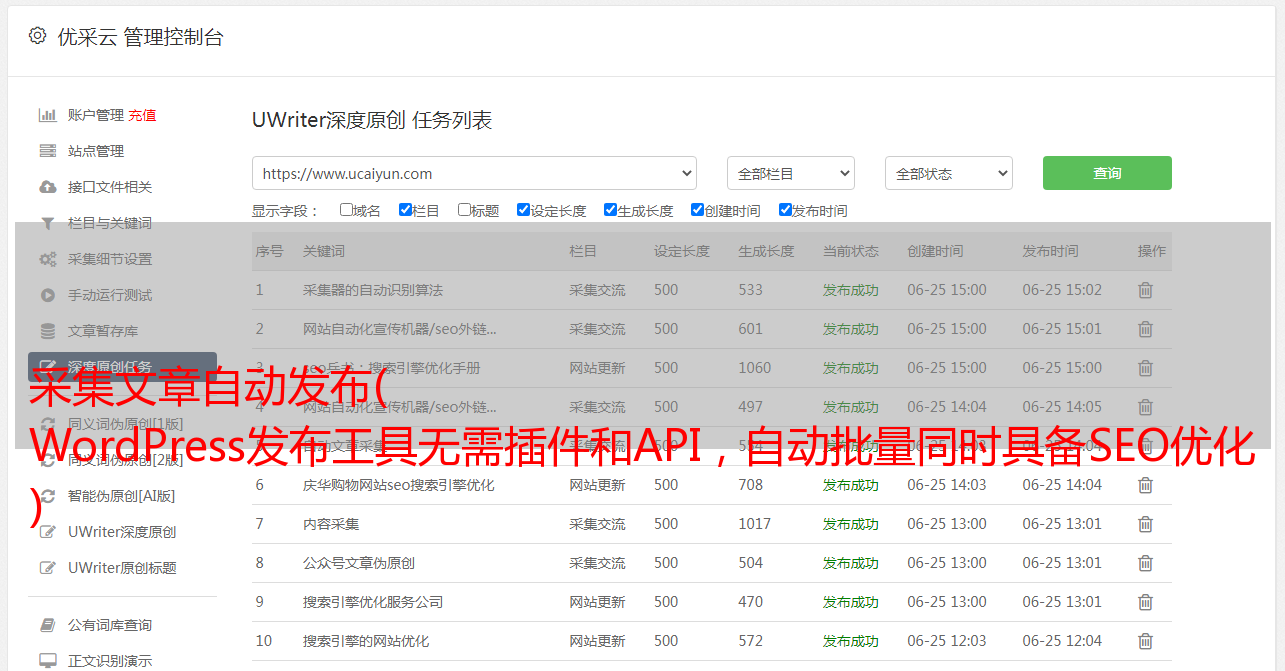Enable the 域名 field checkbox
The height and width of the screenshot is (671, 1285).
[x=346, y=210]
